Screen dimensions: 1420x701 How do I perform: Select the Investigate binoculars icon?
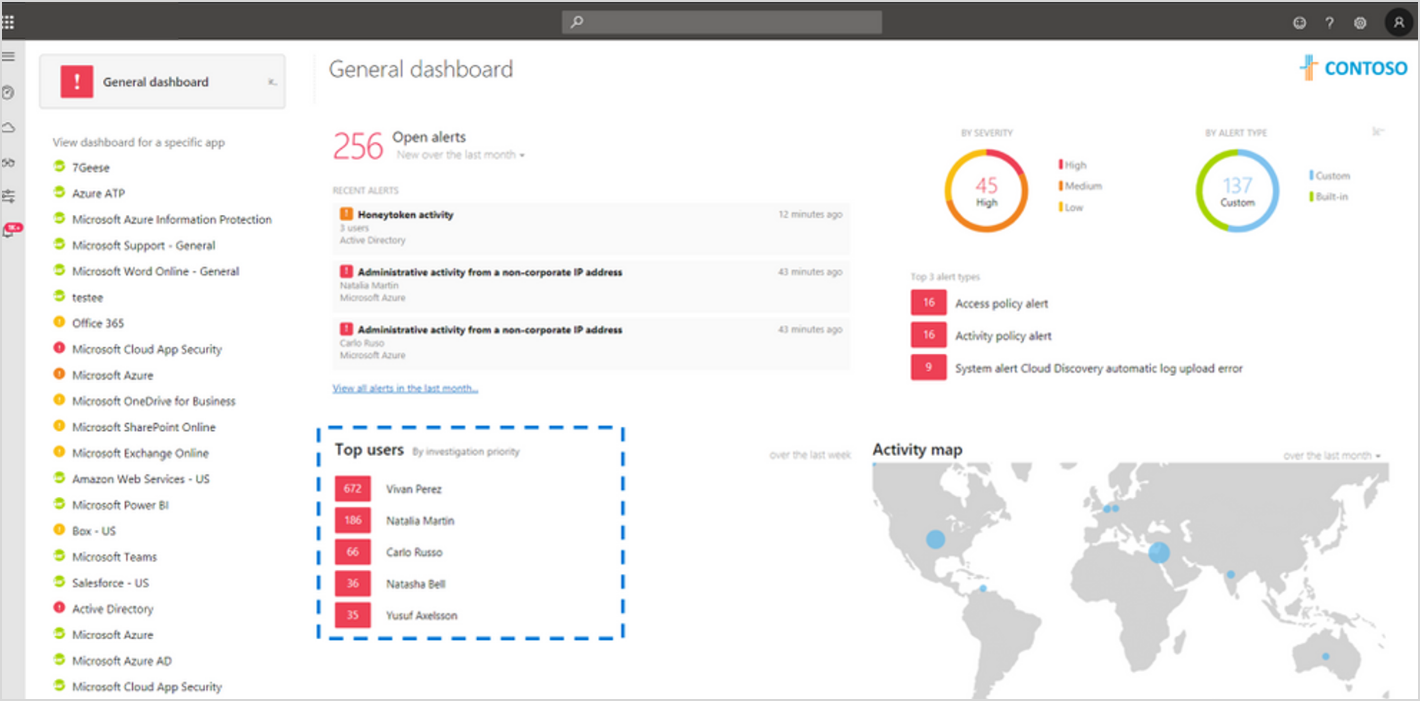click(x=9, y=162)
